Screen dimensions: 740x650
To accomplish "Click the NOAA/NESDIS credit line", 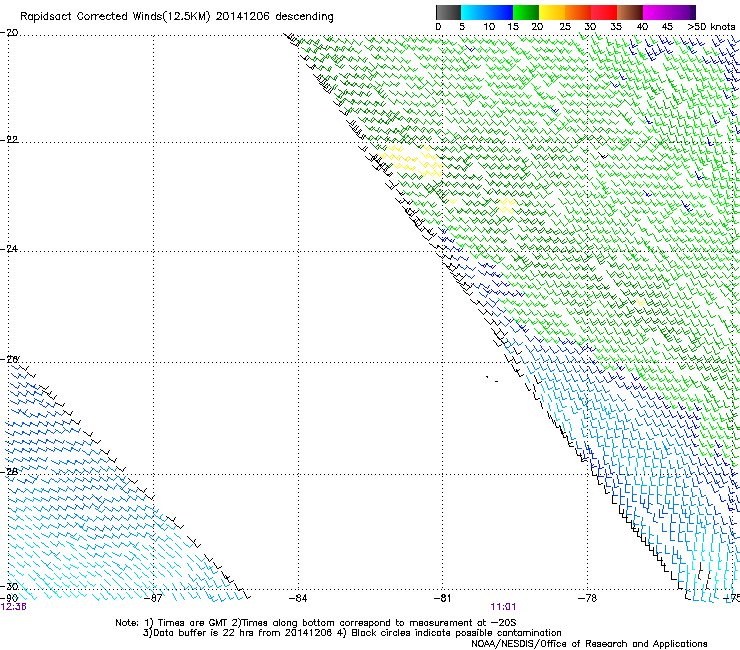I will click(589, 644).
